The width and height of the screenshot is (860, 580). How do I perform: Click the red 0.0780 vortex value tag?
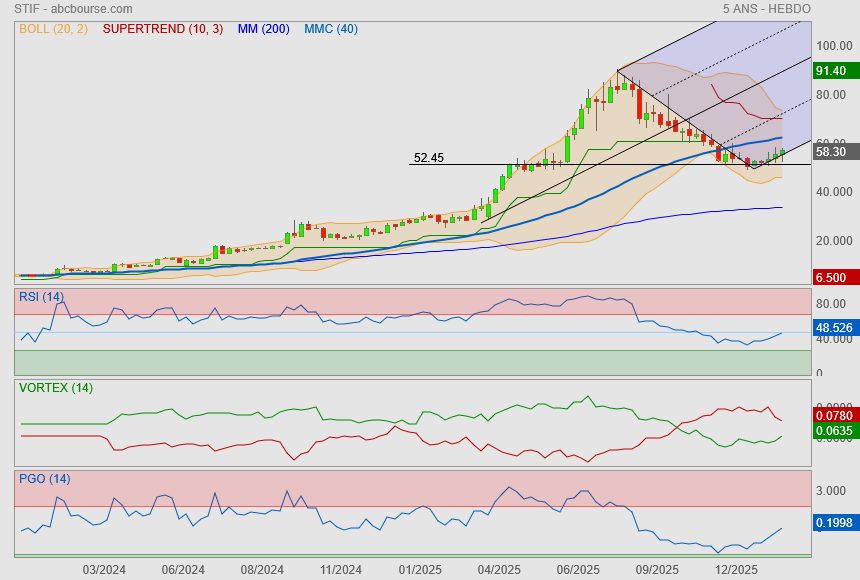pyautogui.click(x=835, y=415)
